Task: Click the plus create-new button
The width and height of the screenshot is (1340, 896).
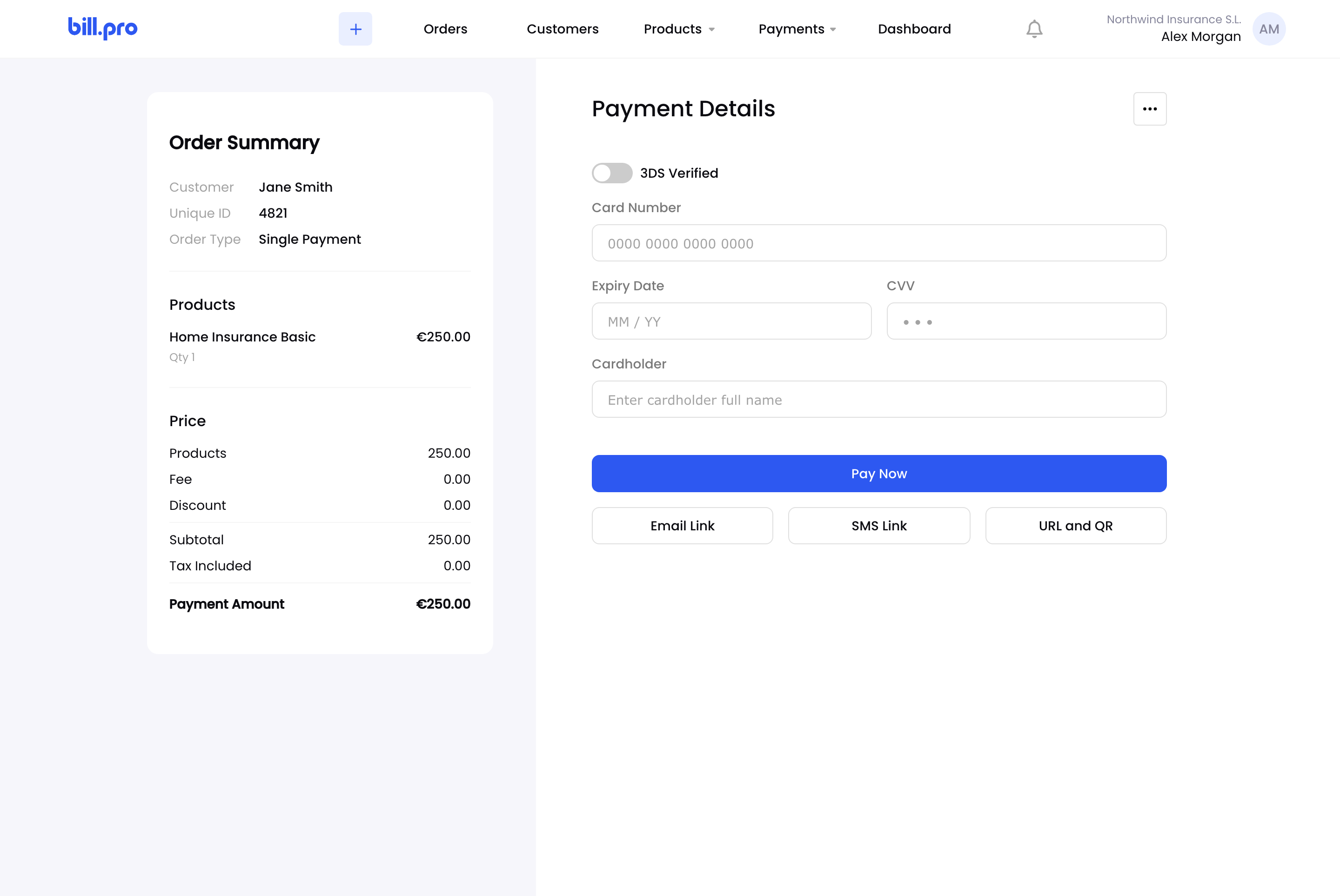Action: 355,28
